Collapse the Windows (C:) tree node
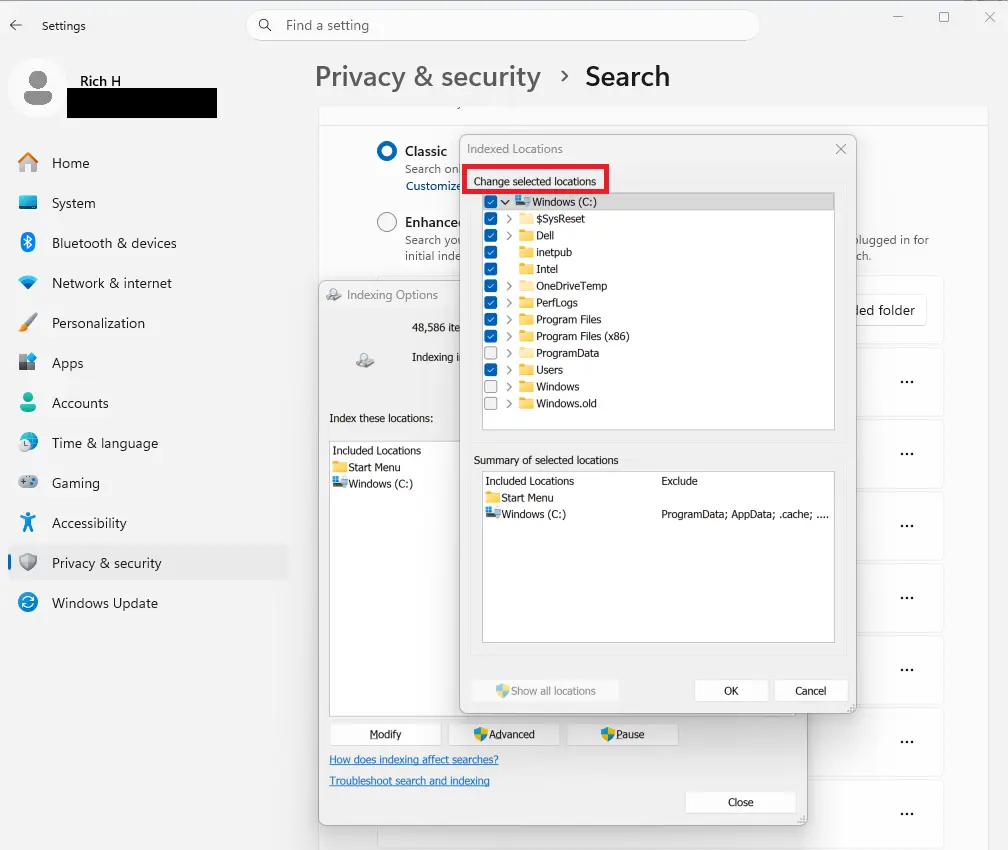This screenshot has height=850, width=1008. tap(505, 202)
